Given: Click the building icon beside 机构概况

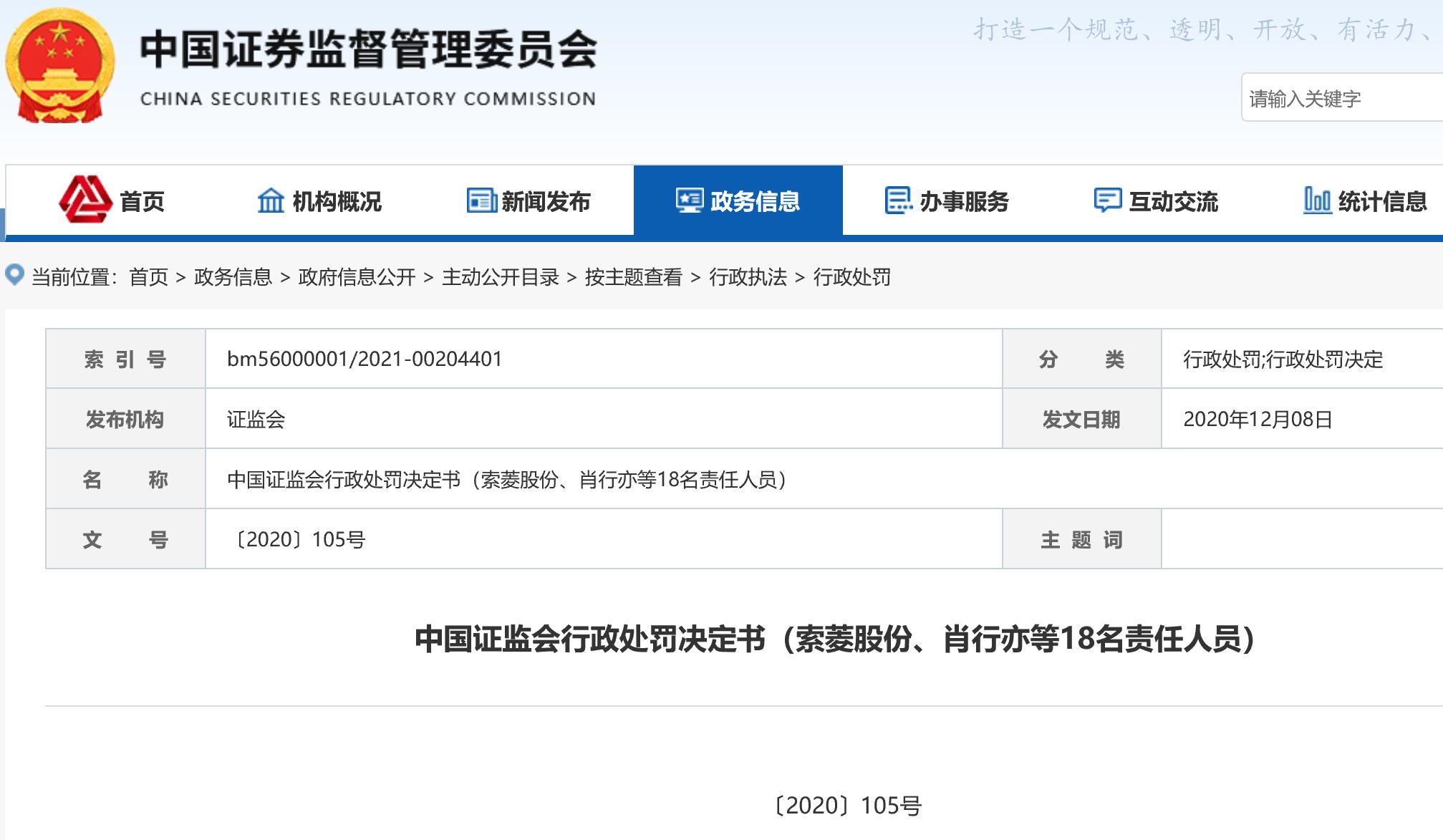Looking at the screenshot, I should tap(271, 201).
